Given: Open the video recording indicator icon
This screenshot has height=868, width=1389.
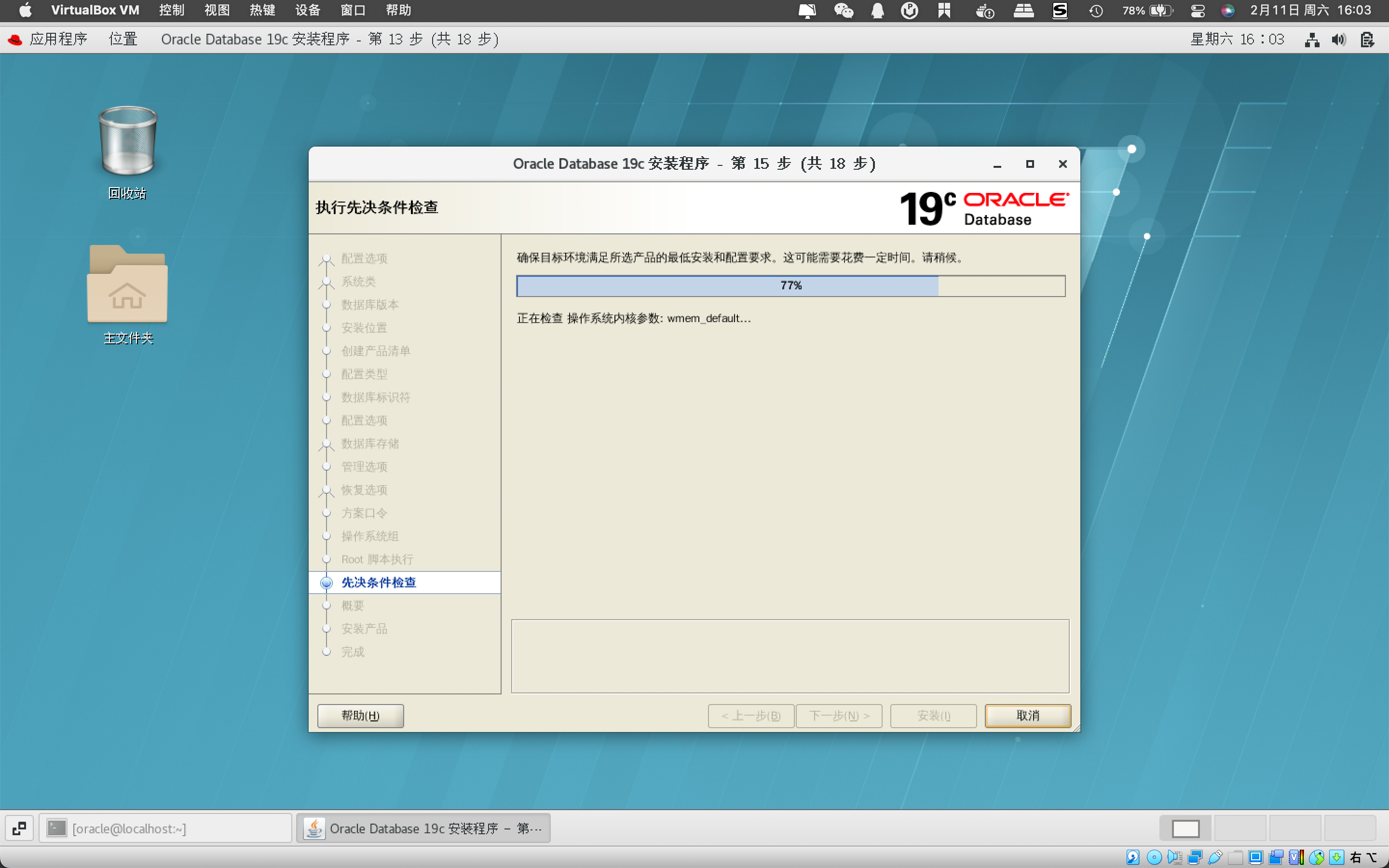Looking at the screenshot, I should point(1276,857).
